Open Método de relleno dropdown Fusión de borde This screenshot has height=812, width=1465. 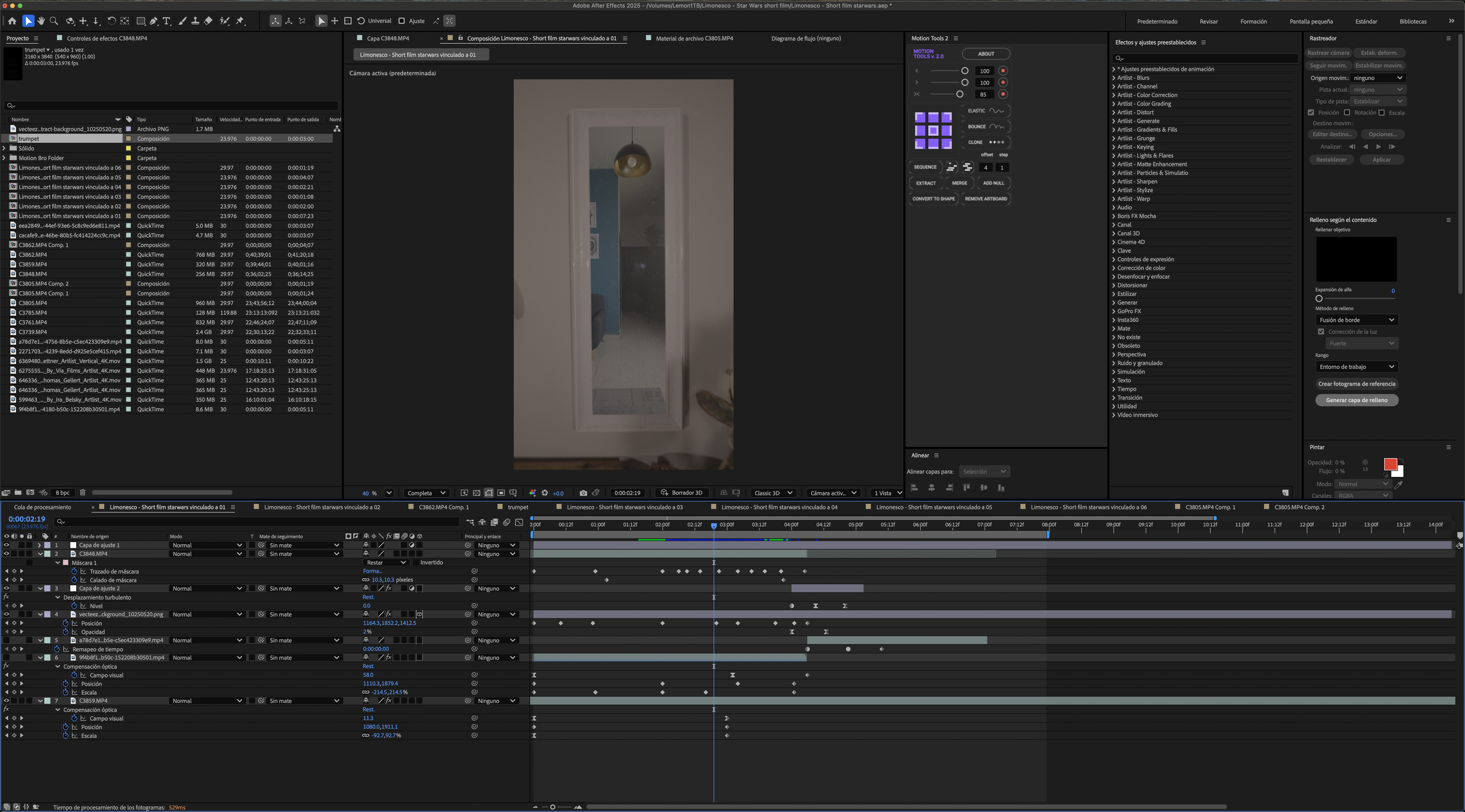(x=1356, y=320)
